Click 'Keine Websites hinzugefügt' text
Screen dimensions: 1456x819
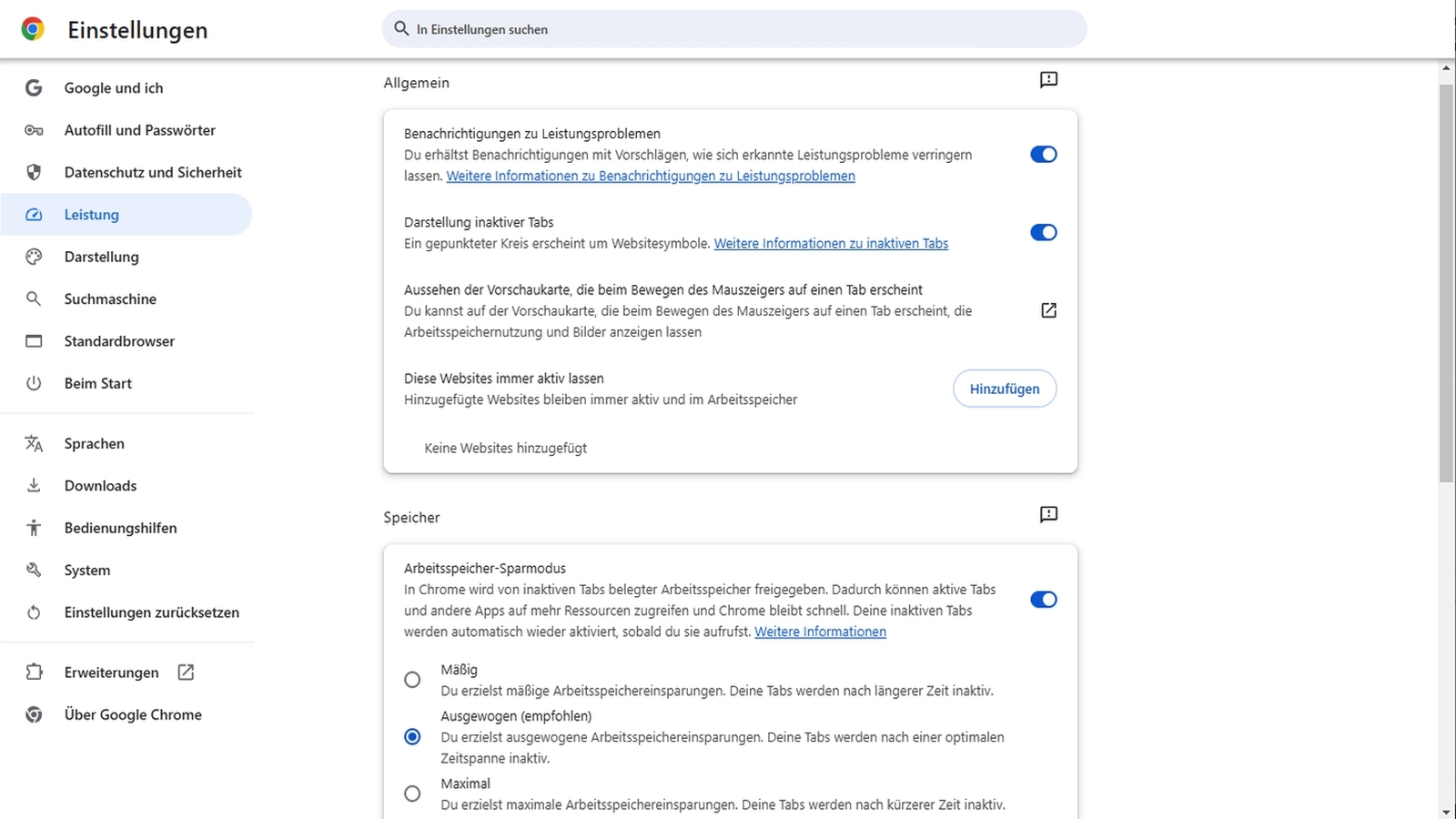505,448
